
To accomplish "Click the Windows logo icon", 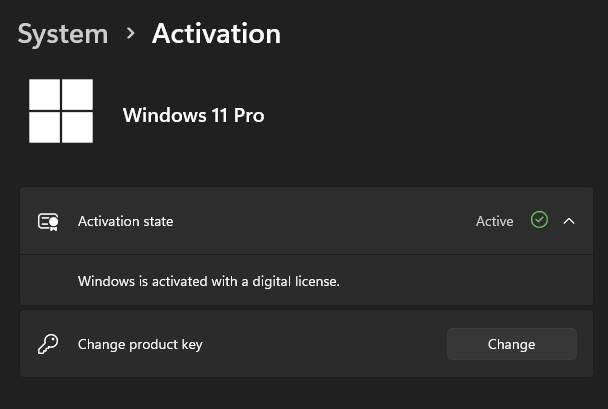I will (x=61, y=111).
